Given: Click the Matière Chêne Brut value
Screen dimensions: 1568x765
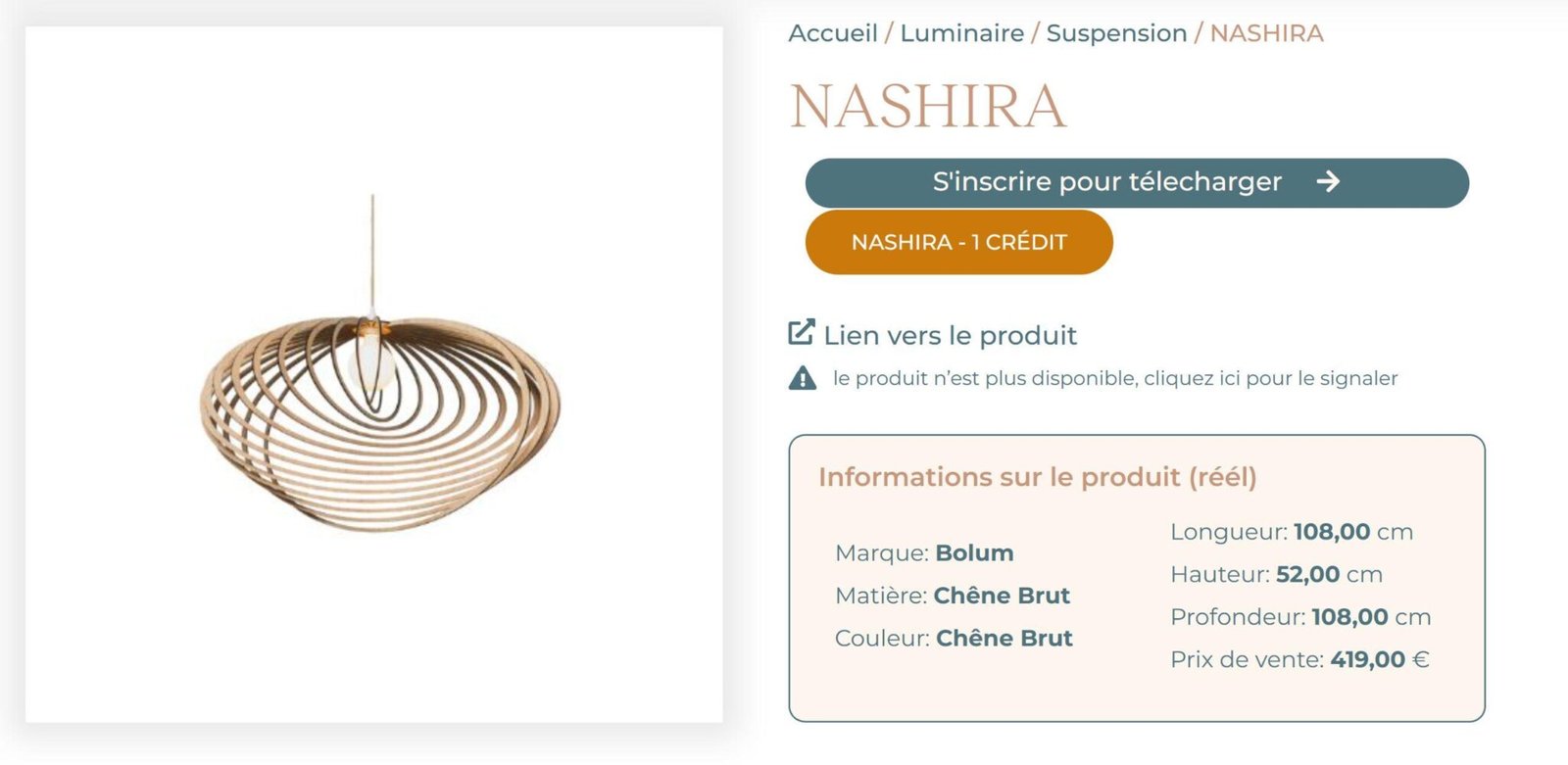Looking at the screenshot, I should coord(1002,595).
